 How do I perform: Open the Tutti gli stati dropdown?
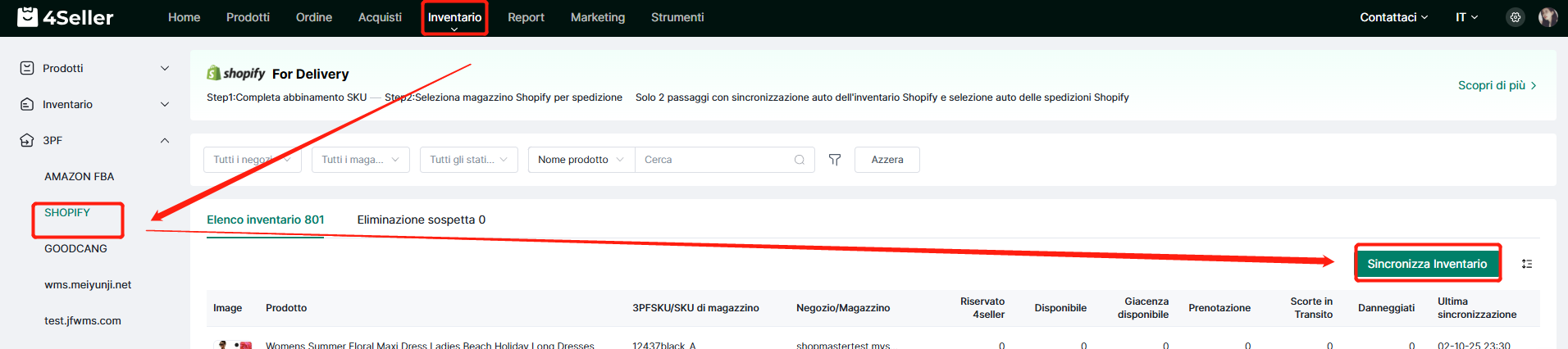[469, 160]
